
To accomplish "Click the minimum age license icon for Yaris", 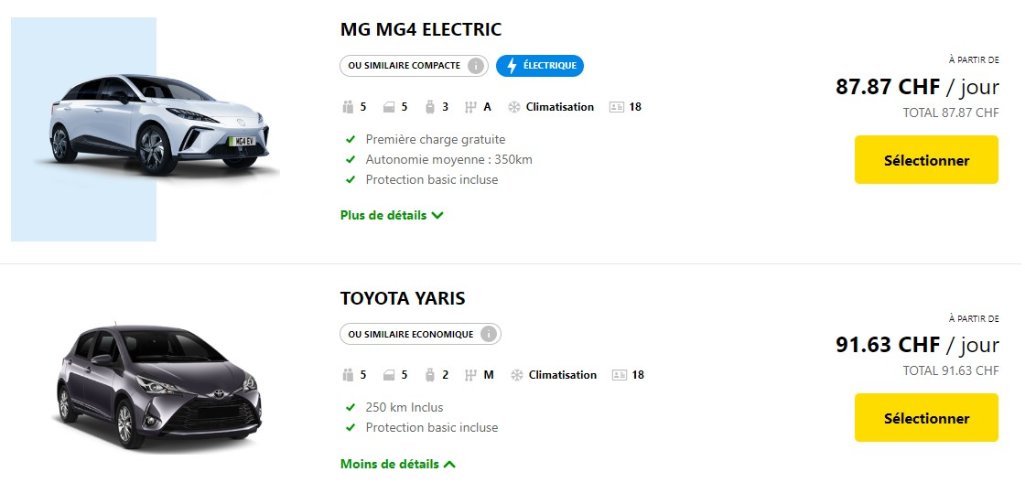I will tap(617, 375).
